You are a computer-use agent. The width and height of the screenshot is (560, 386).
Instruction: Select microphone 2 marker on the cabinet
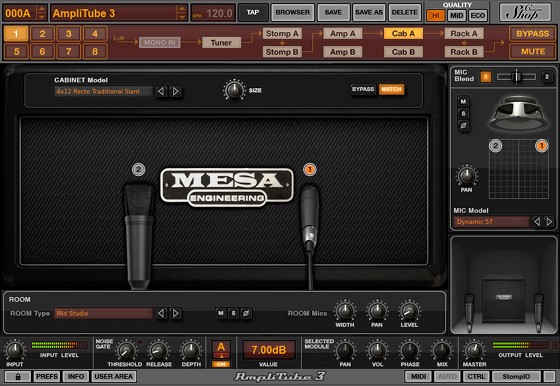139,169
